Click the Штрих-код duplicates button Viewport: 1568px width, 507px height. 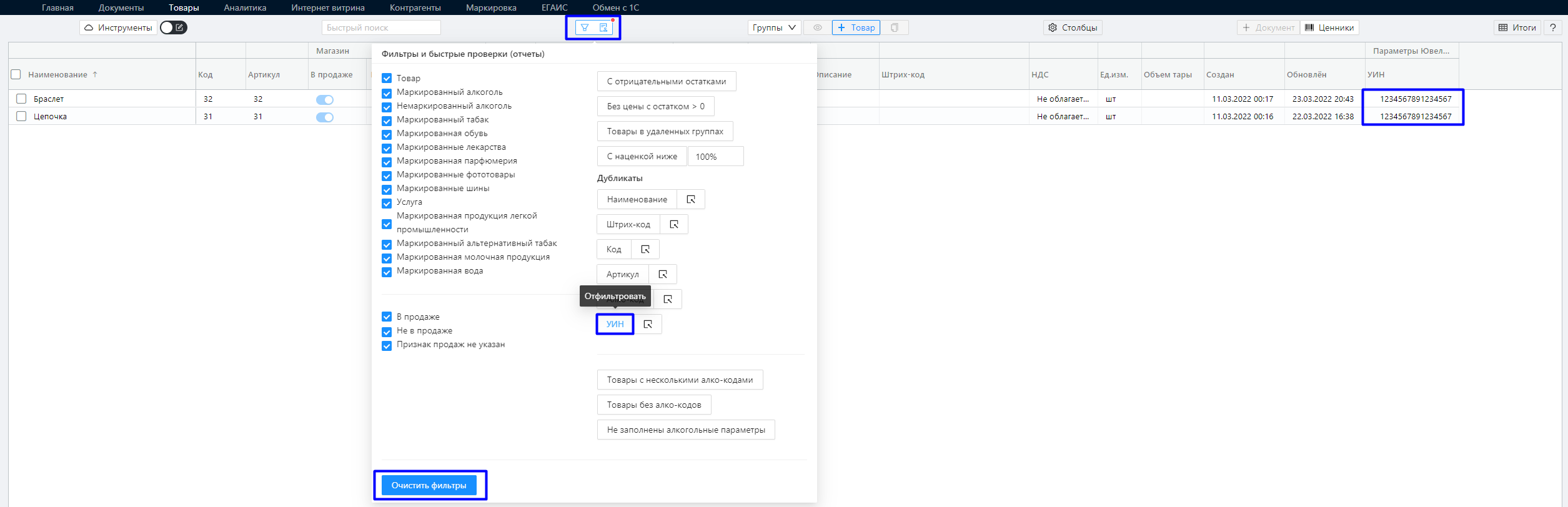tap(628, 224)
